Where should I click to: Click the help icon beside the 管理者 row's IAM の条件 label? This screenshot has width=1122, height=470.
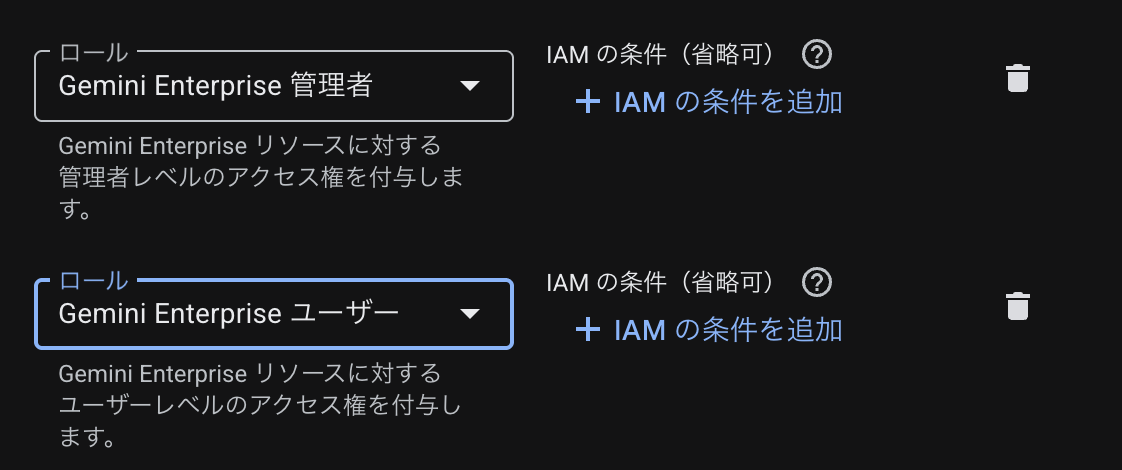816,55
